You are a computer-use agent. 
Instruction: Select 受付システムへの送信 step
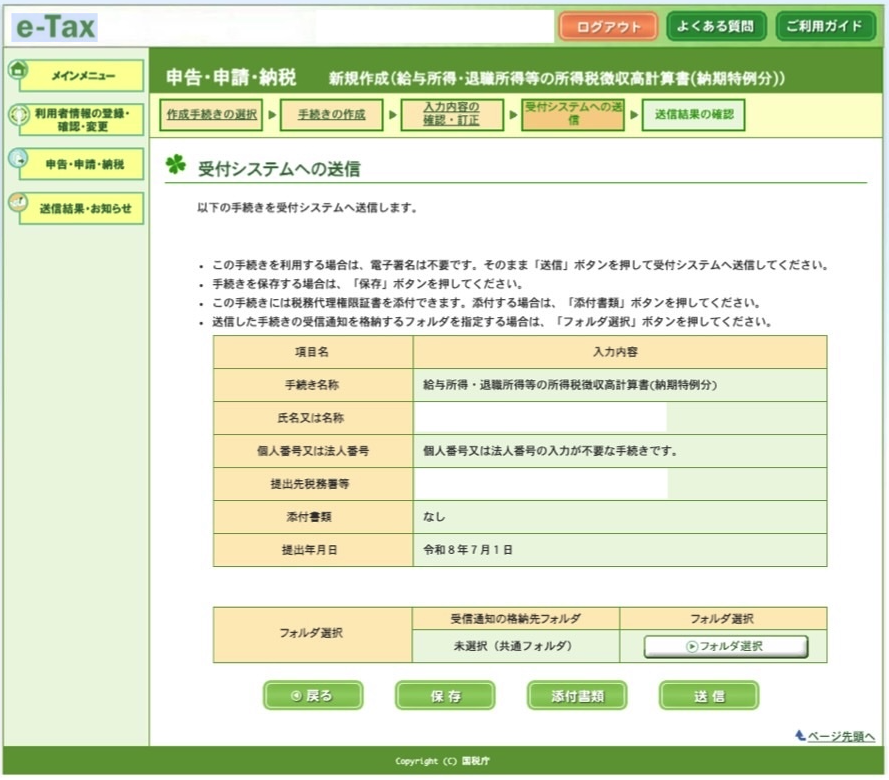[573, 115]
